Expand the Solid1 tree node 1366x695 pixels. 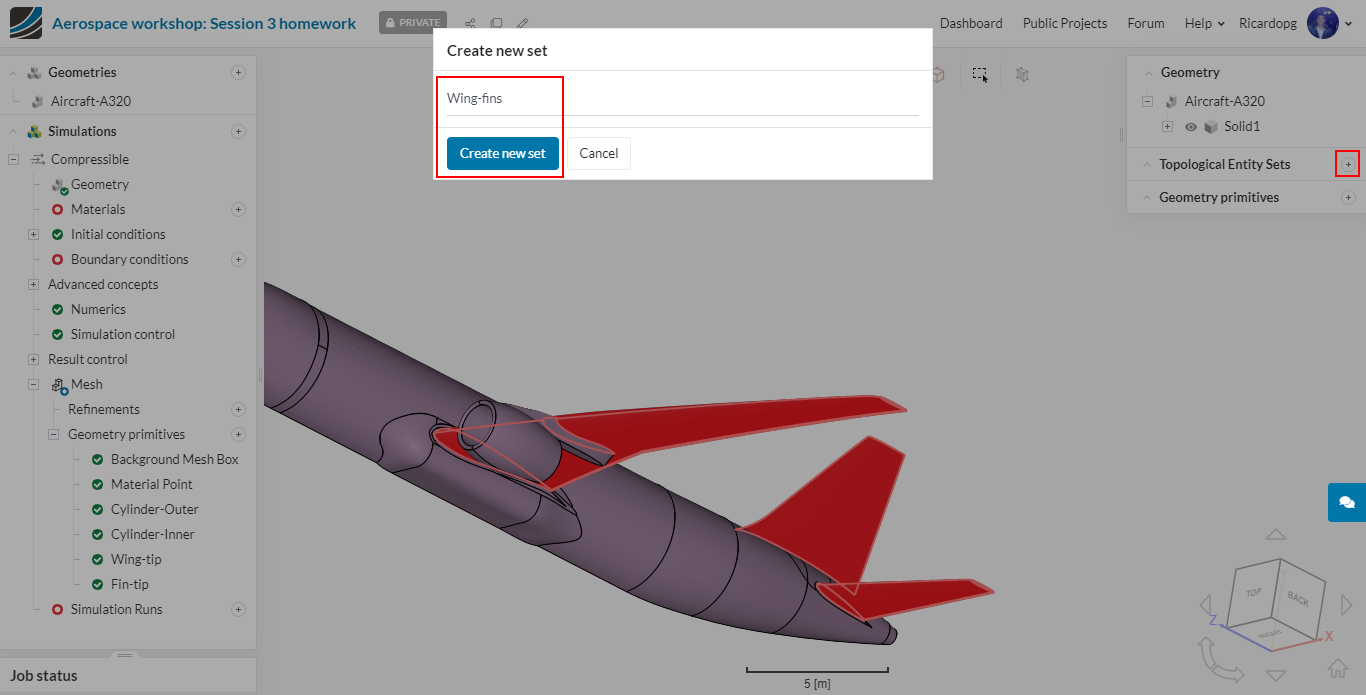(1167, 127)
